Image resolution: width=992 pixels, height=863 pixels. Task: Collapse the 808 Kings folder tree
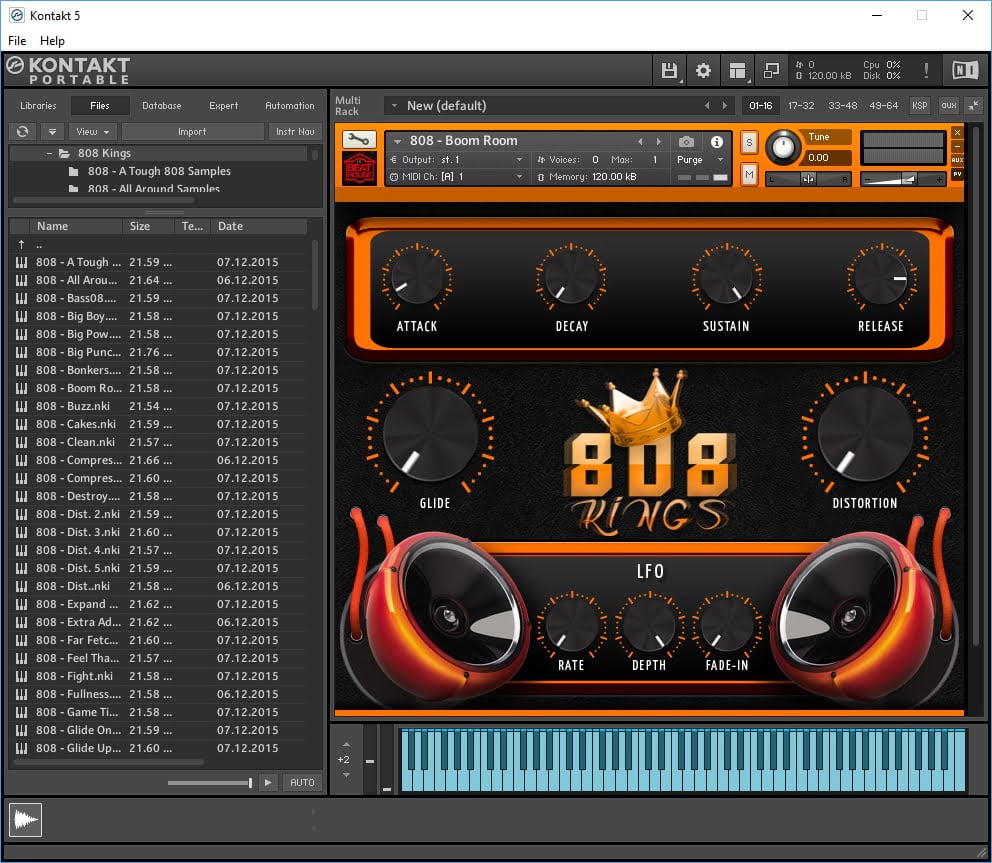pyautogui.click(x=49, y=153)
